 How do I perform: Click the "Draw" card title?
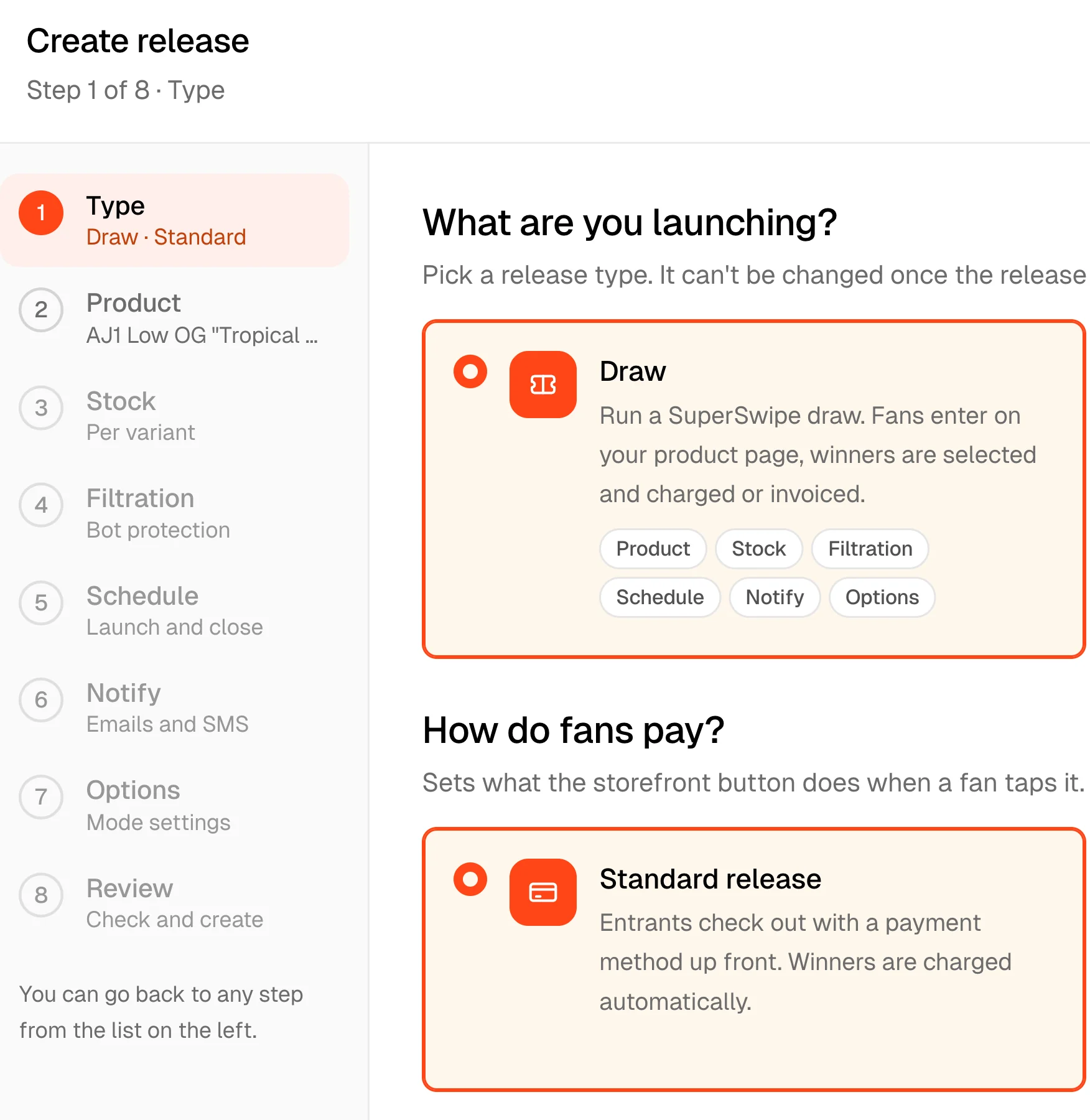(633, 371)
